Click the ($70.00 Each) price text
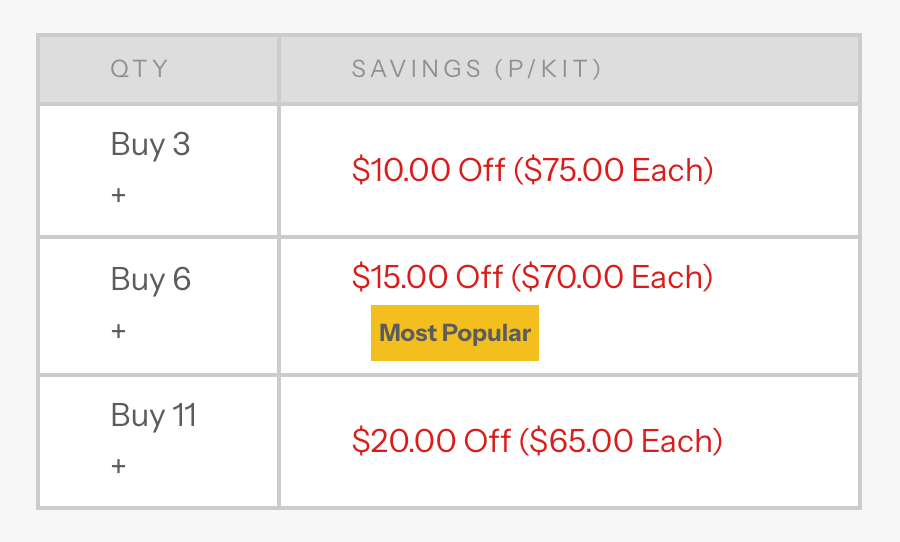 click(x=612, y=277)
